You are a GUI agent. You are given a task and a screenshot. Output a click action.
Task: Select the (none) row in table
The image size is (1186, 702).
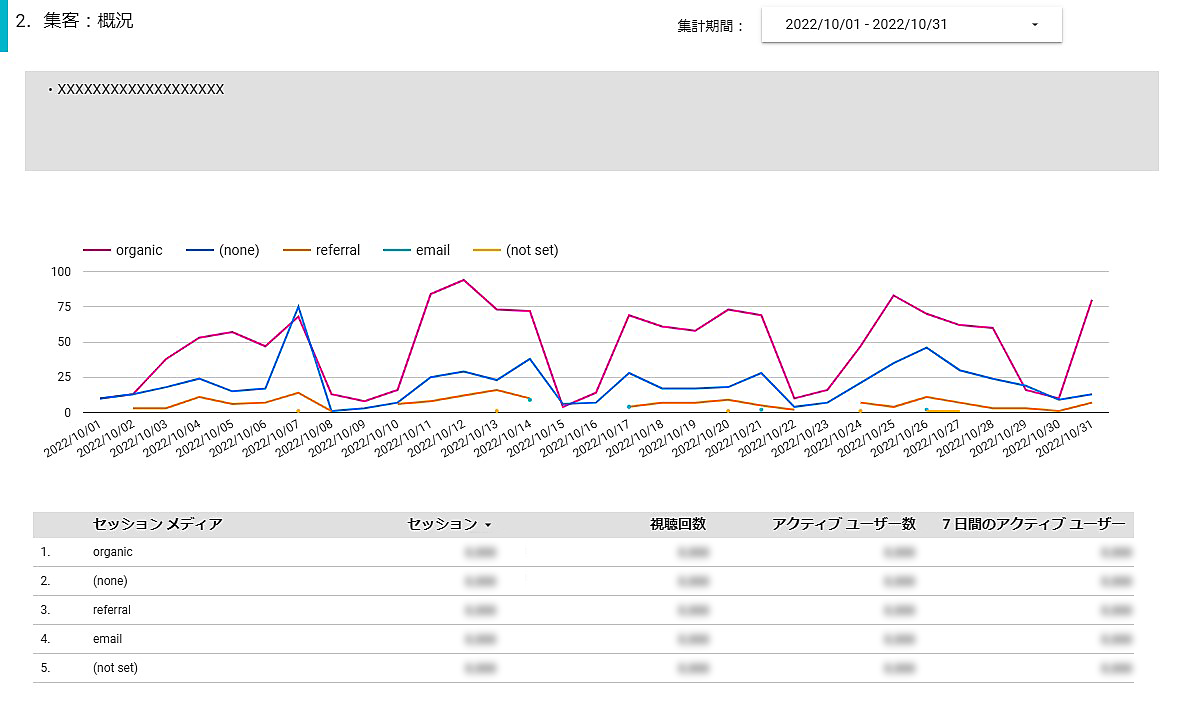pyautogui.click(x=110, y=581)
